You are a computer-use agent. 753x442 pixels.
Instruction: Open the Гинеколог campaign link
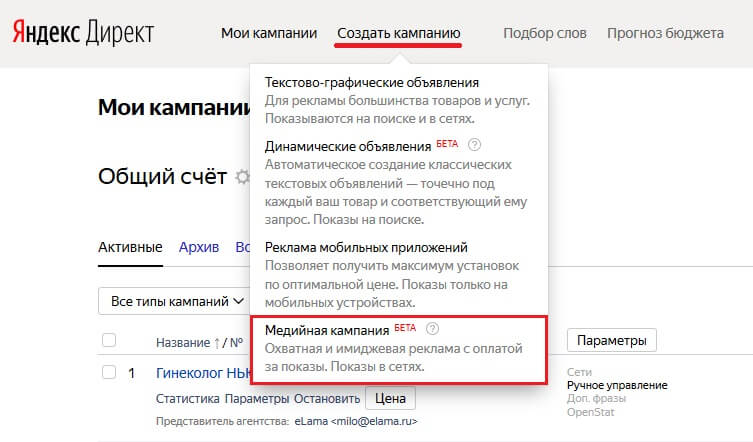click(x=204, y=373)
